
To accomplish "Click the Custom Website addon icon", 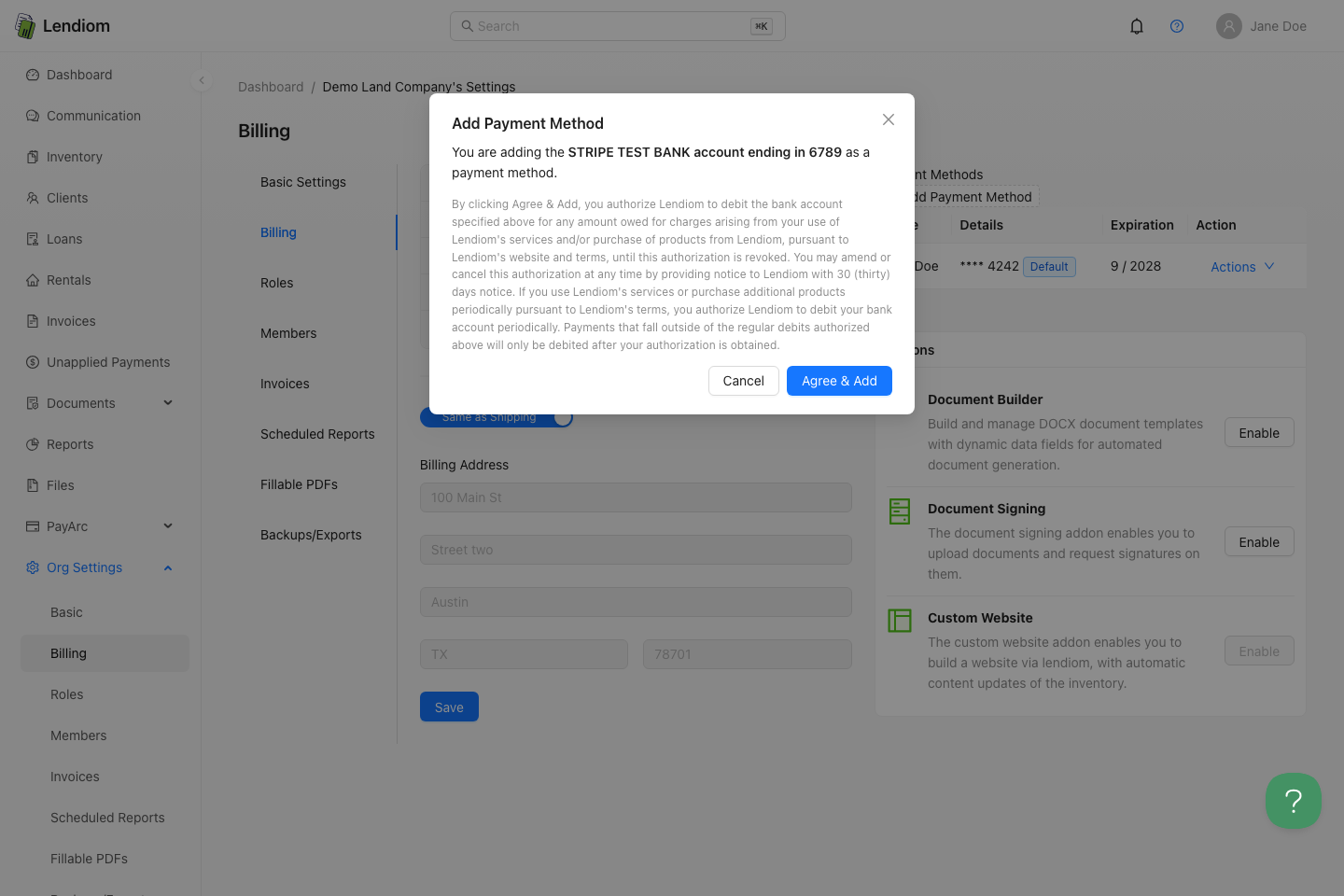I will coord(900,621).
